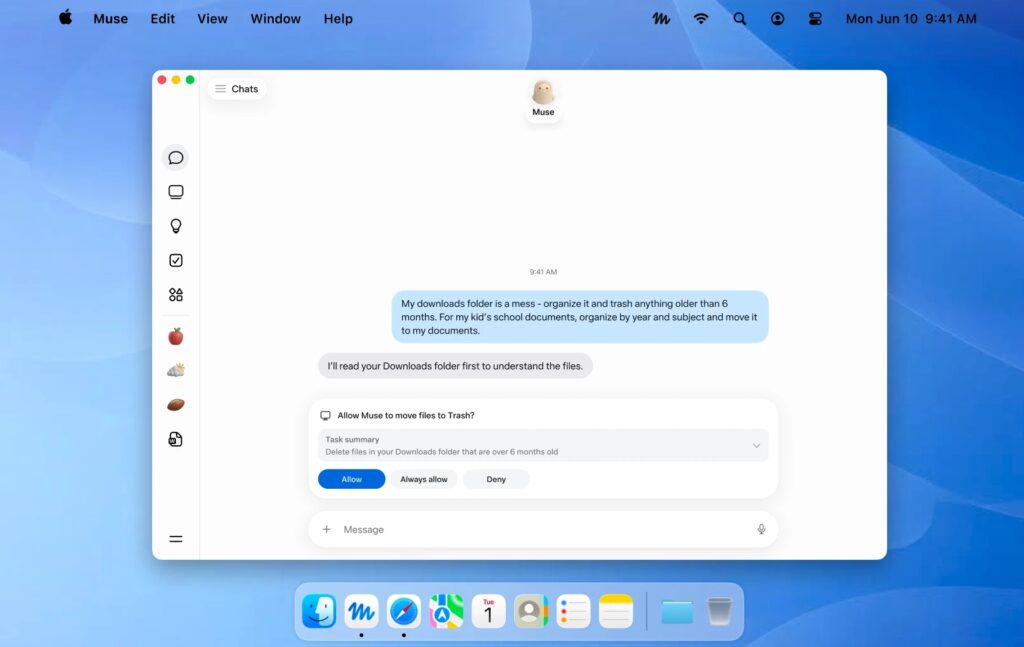Open Trash in the Dock
1024x647 pixels.
click(719, 612)
